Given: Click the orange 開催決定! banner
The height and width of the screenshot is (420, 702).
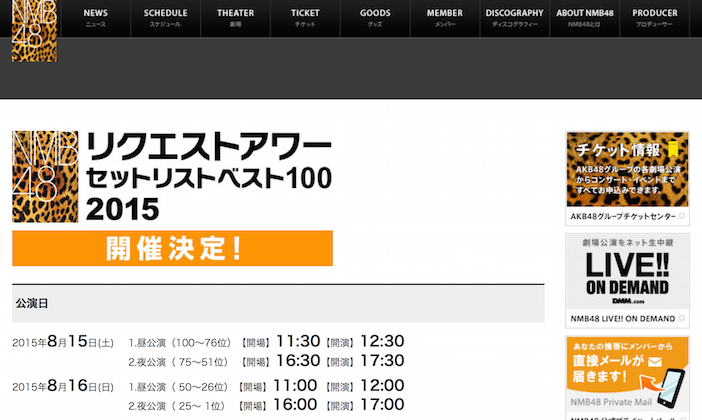Looking at the screenshot, I should [x=172, y=249].
